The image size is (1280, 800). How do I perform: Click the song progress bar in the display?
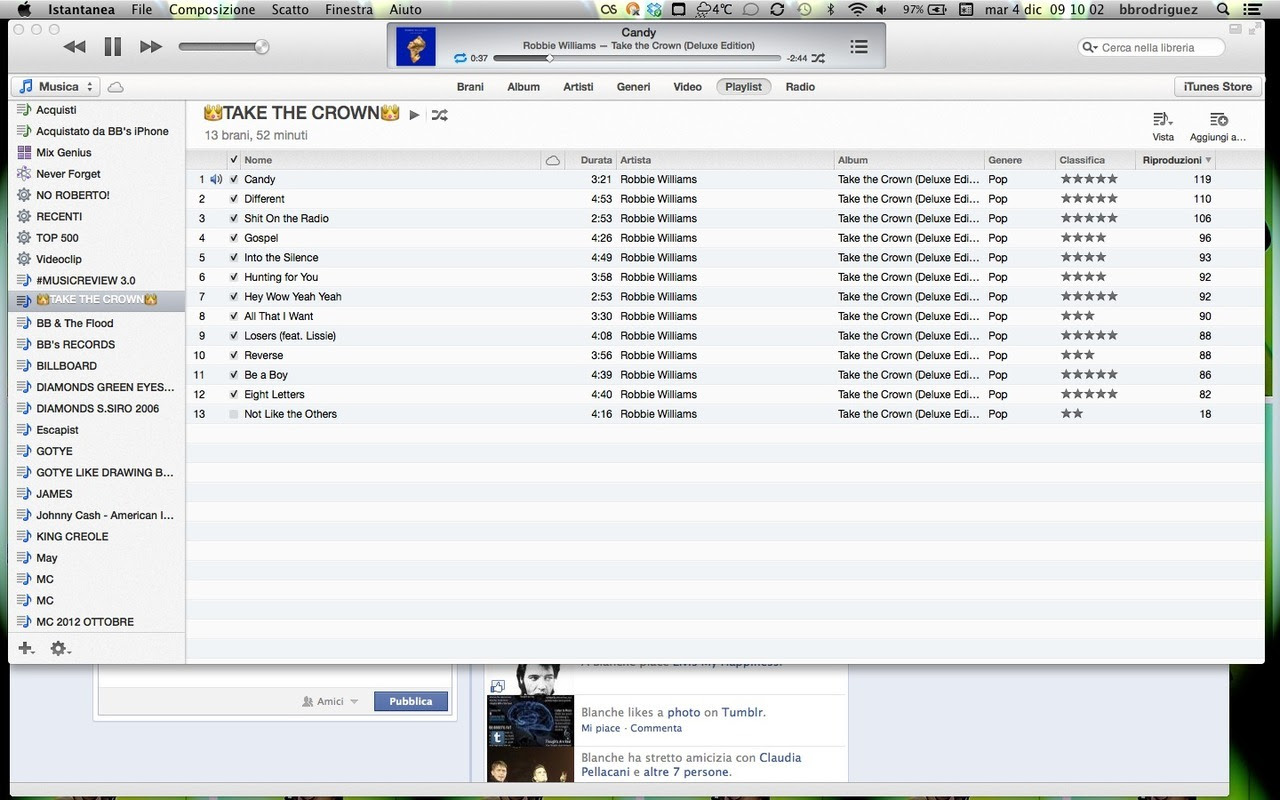638,58
